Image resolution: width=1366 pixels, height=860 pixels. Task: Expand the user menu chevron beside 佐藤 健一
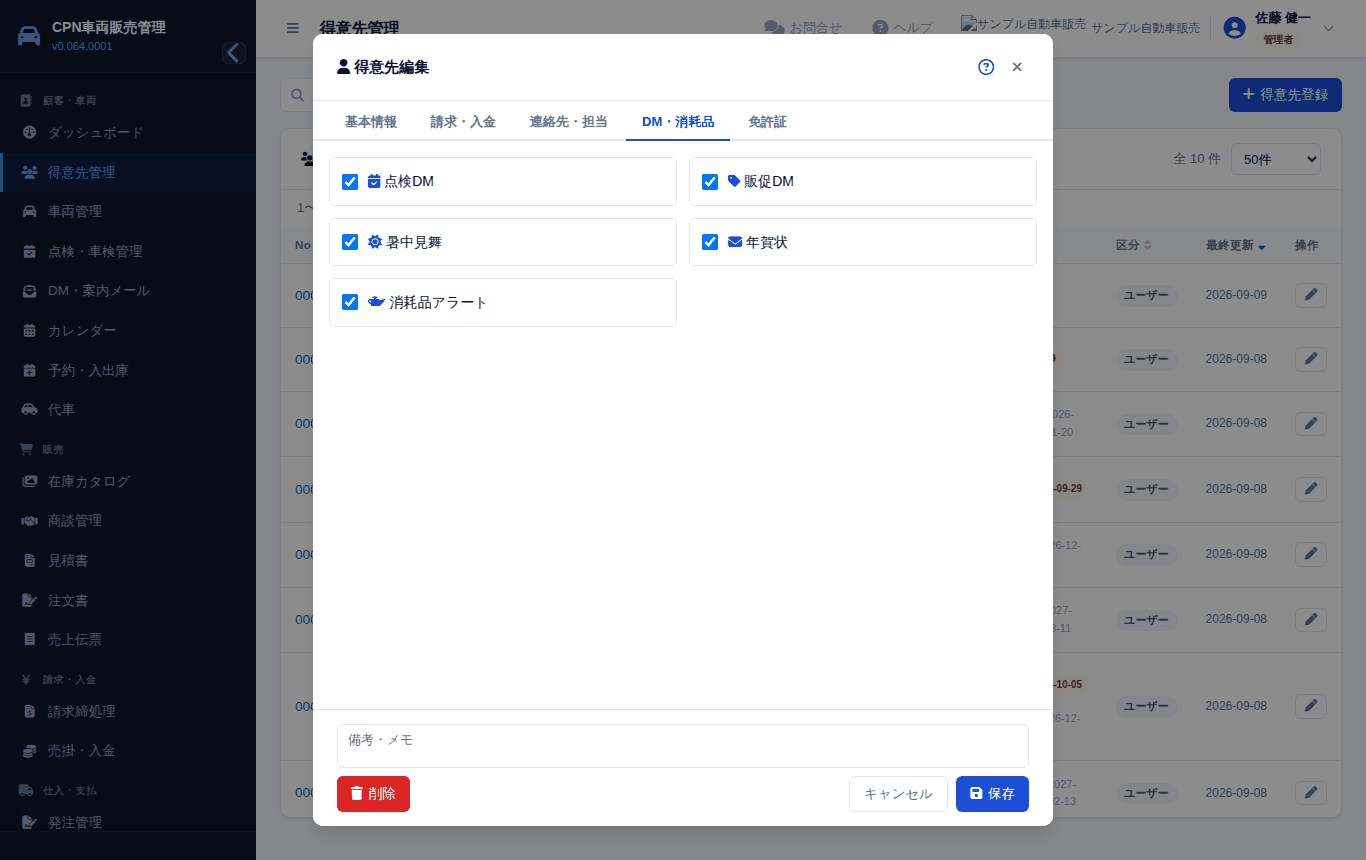(1329, 28)
